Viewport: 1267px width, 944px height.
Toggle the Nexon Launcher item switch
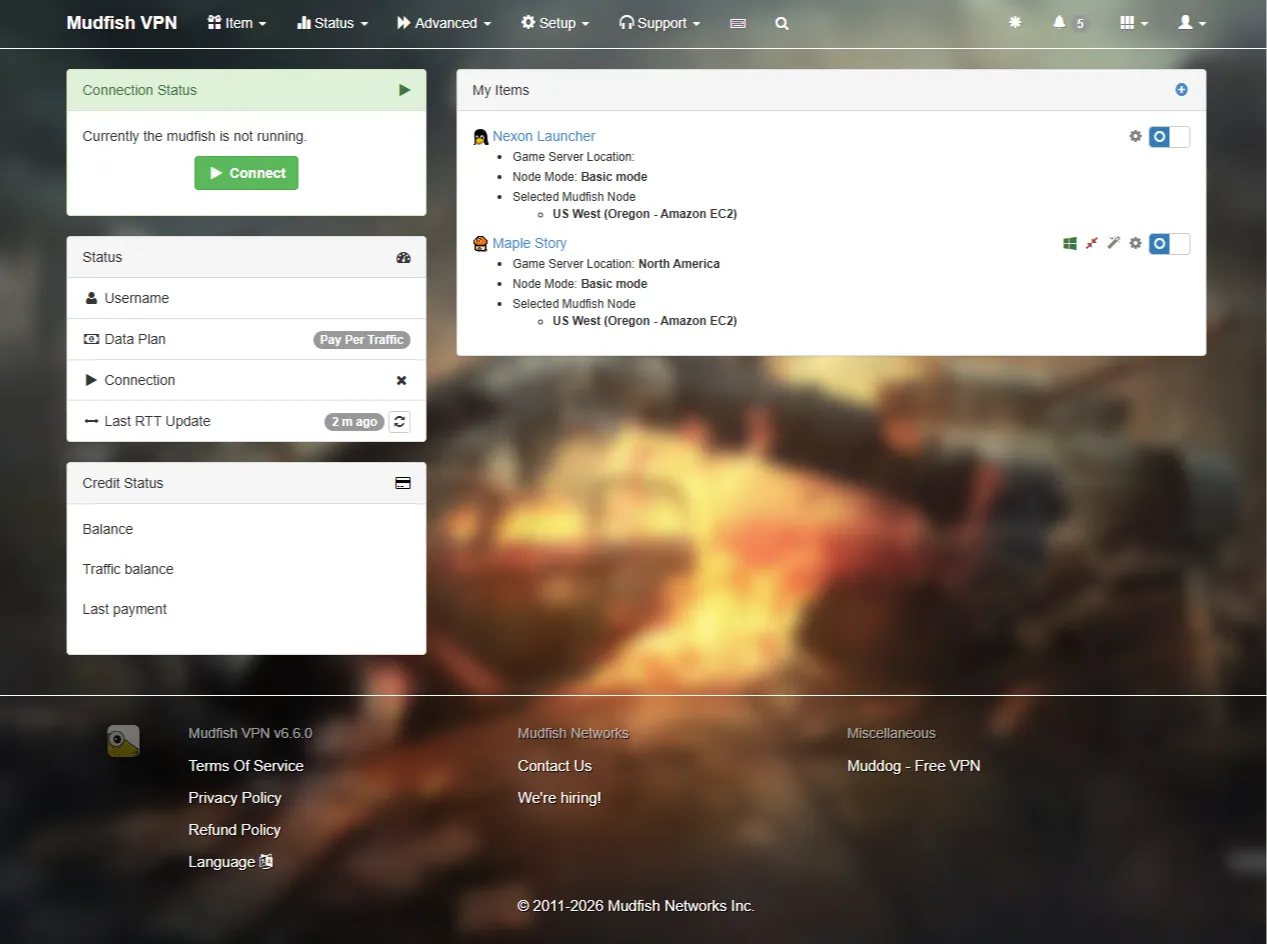click(x=1169, y=137)
